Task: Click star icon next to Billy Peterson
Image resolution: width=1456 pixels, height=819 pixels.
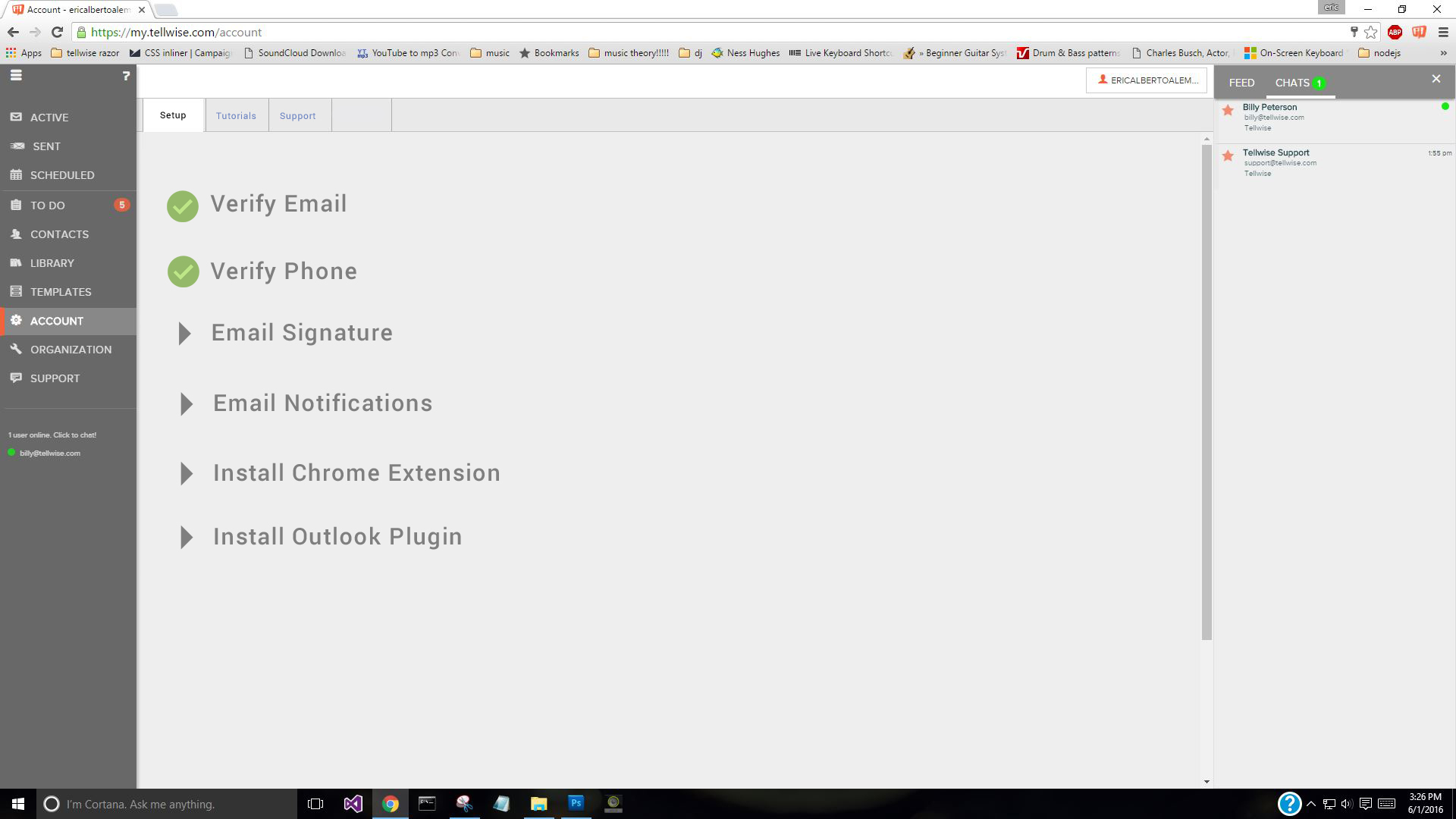Action: pos(1228,111)
